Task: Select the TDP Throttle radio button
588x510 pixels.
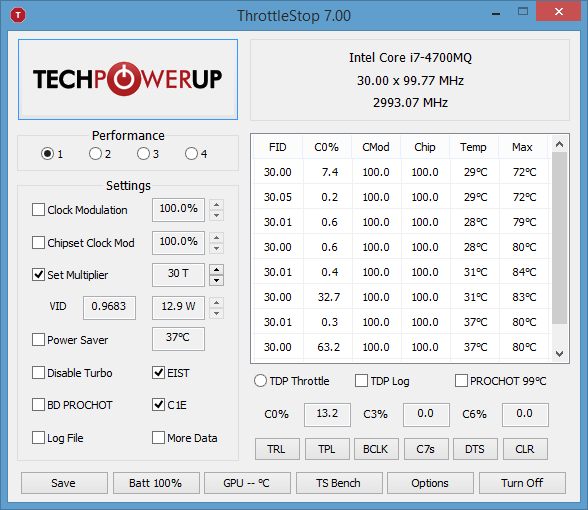Action: click(260, 381)
